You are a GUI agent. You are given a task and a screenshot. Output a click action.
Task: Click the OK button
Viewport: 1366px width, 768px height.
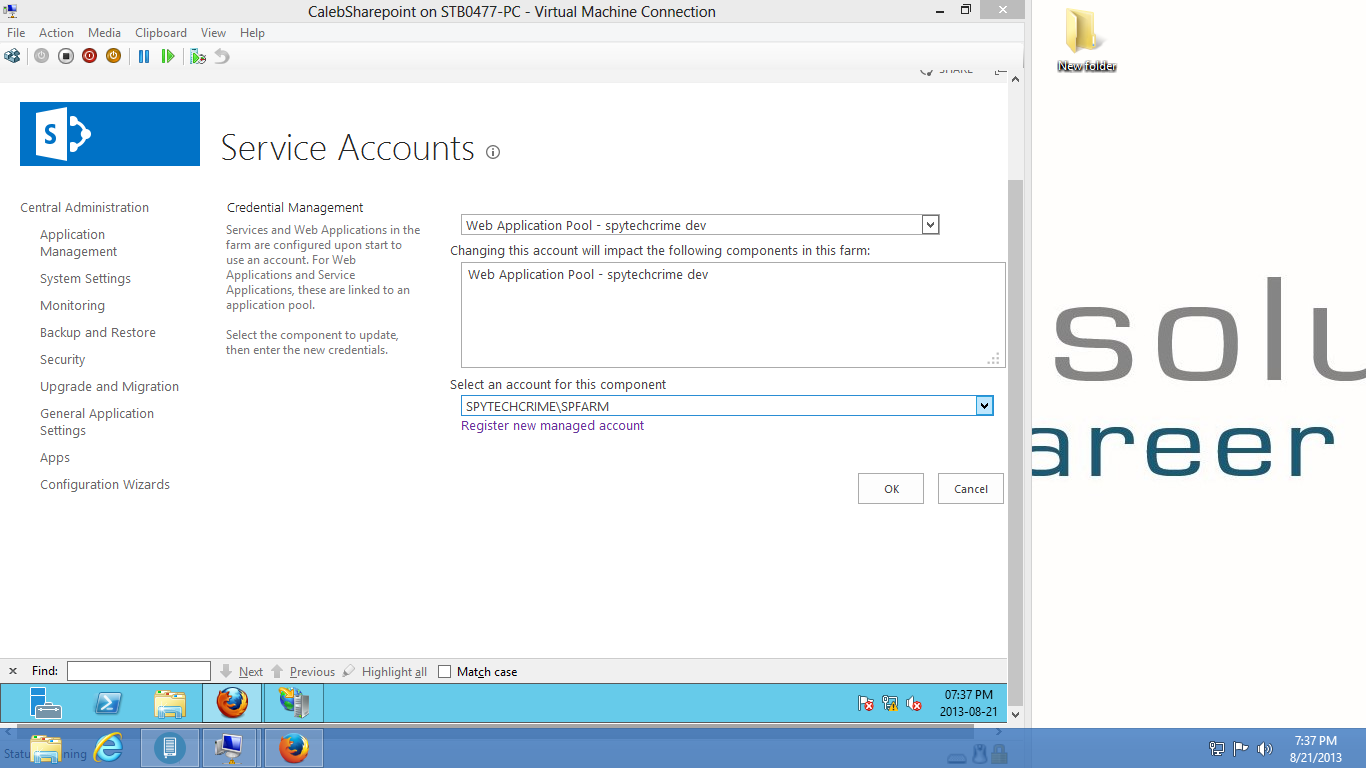[891, 489]
